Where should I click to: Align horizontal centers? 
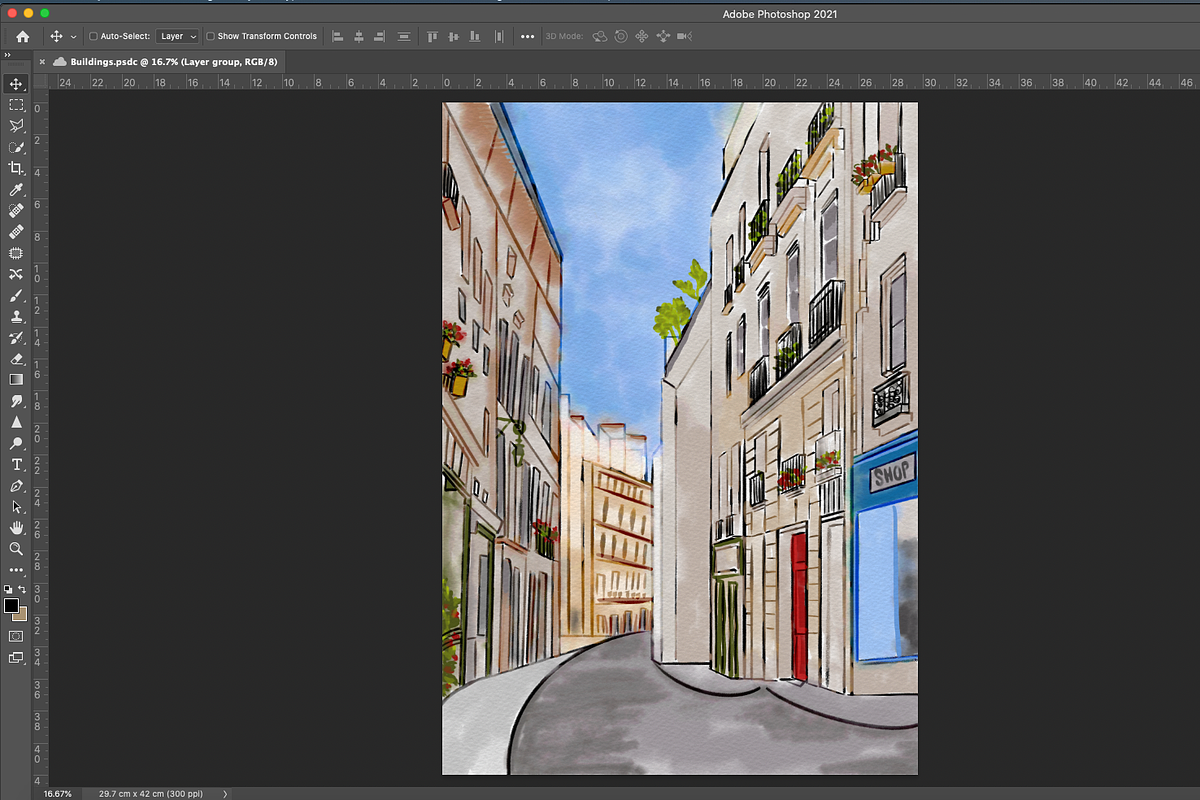(358, 36)
